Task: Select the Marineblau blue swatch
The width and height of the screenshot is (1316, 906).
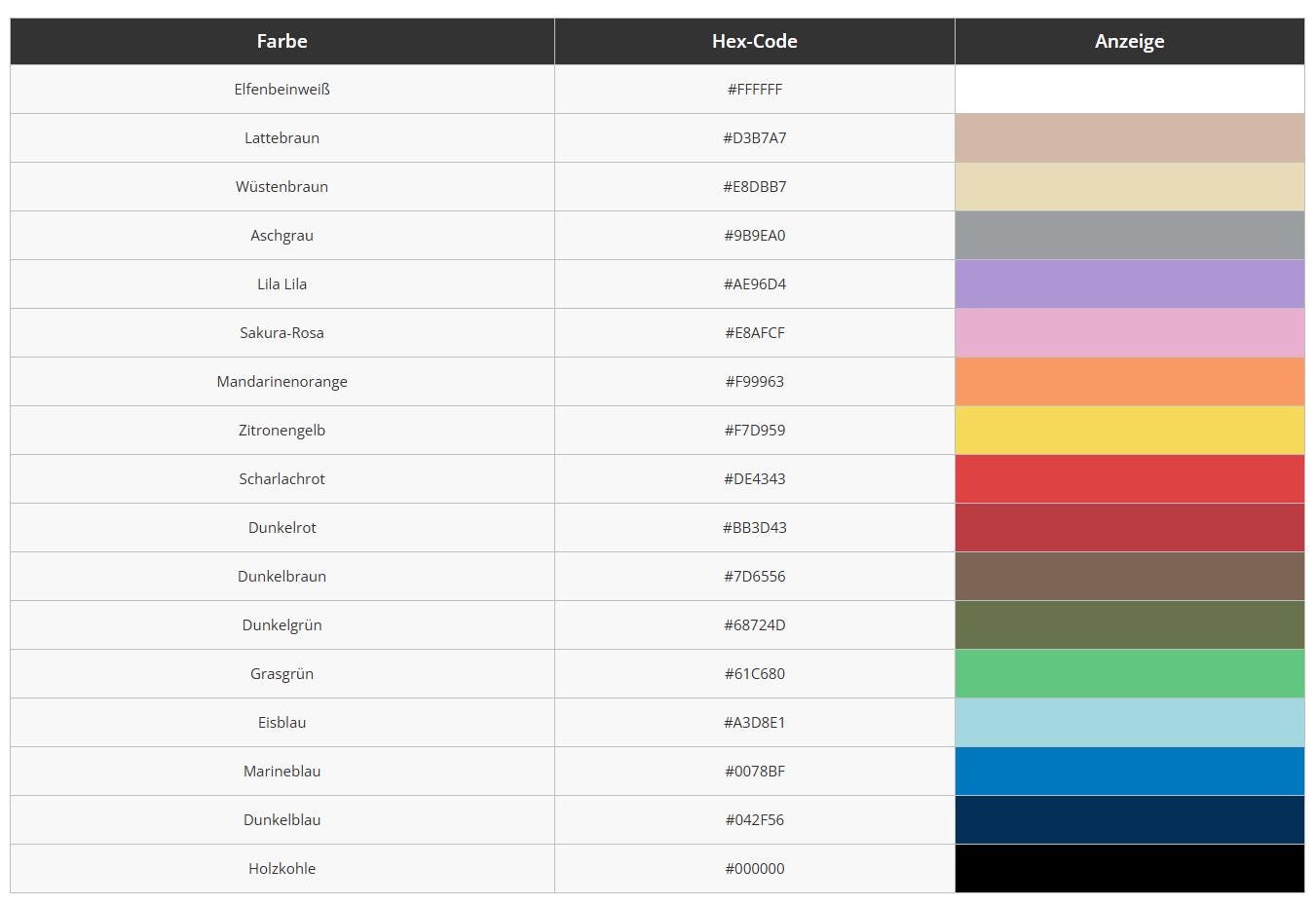Action: point(1129,771)
